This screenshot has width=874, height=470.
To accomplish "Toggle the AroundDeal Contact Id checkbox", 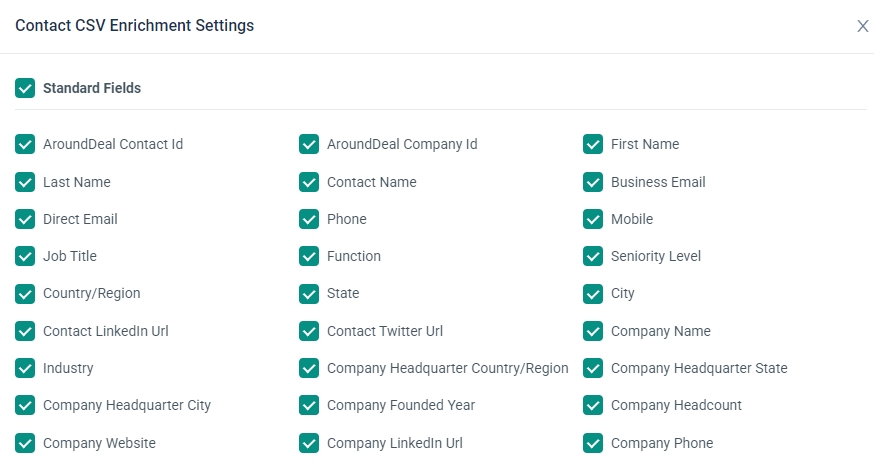I will click(x=25, y=144).
